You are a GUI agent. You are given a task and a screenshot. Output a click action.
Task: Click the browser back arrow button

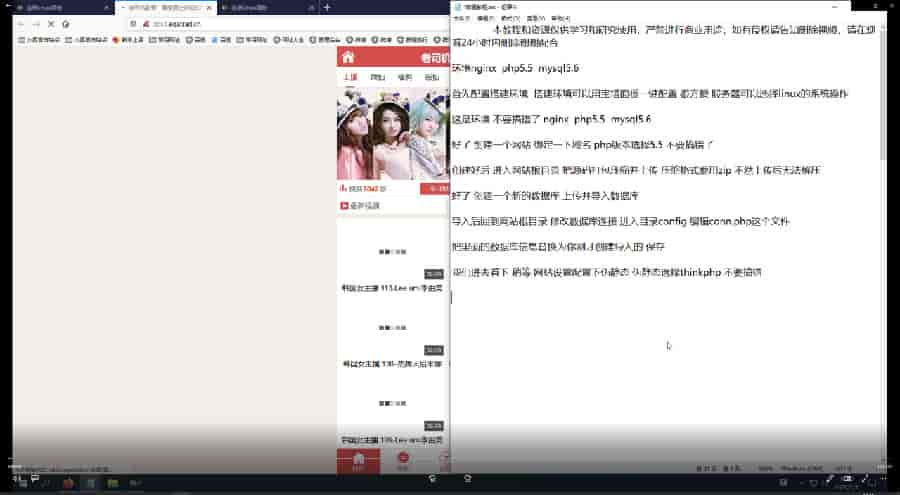tap(22, 24)
